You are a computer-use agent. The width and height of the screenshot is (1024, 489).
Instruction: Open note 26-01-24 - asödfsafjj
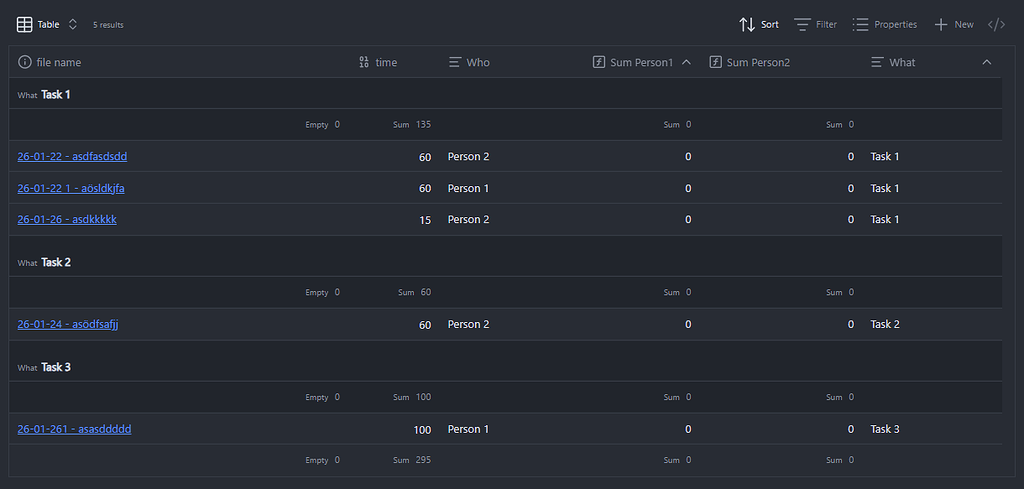coord(67,324)
